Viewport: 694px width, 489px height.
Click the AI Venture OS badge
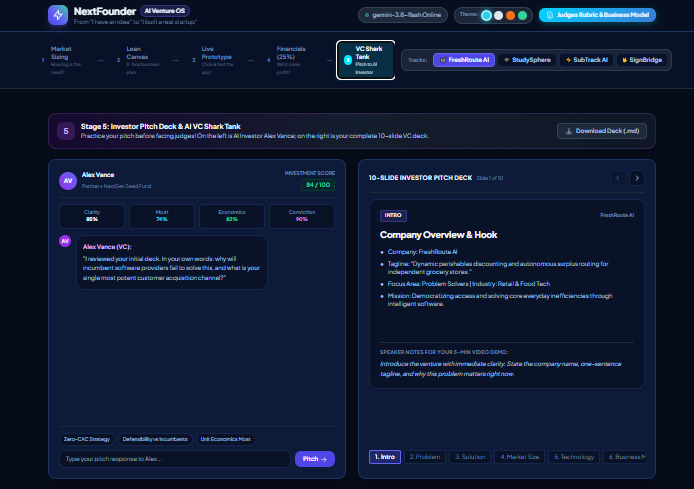click(x=165, y=11)
